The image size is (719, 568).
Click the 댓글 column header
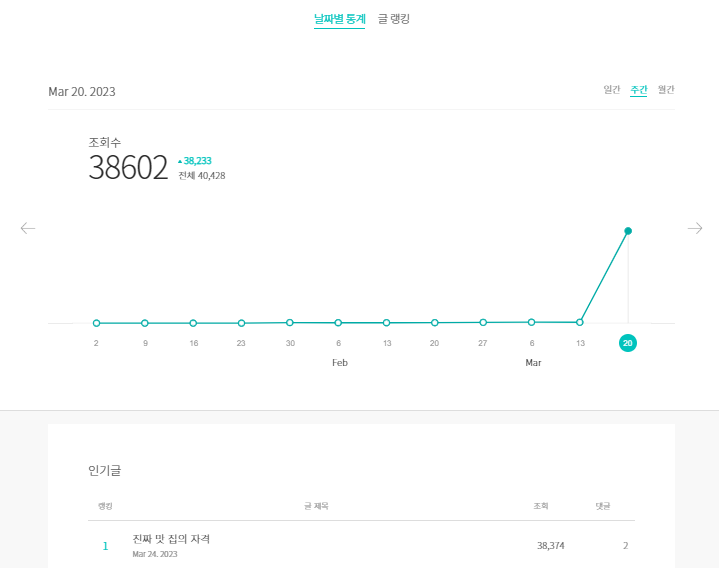[x=603, y=506]
